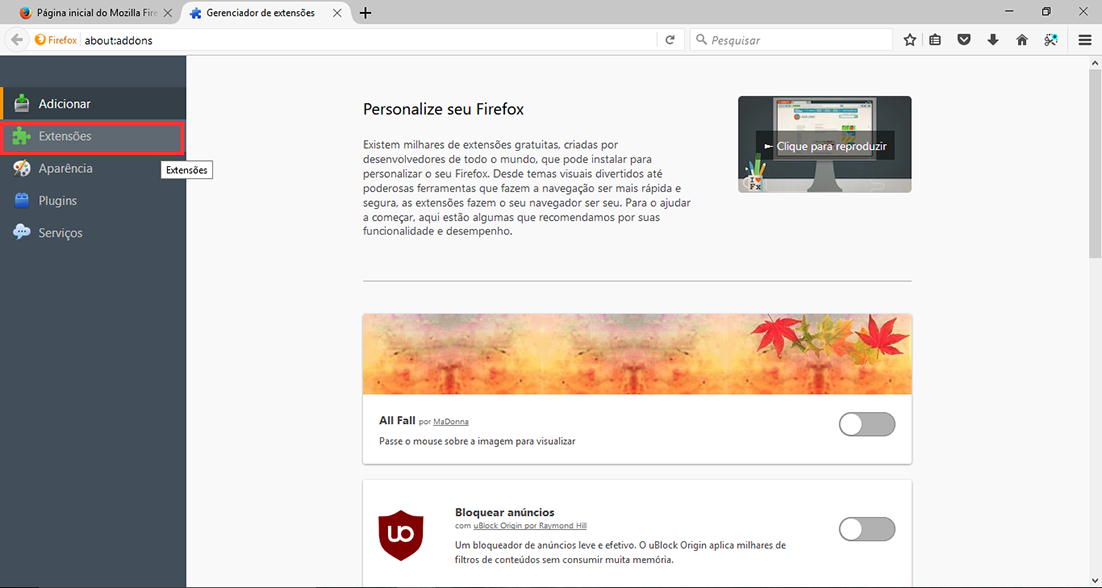Click the Personalize seu Firefox heading
The image size is (1102, 588).
point(443,110)
